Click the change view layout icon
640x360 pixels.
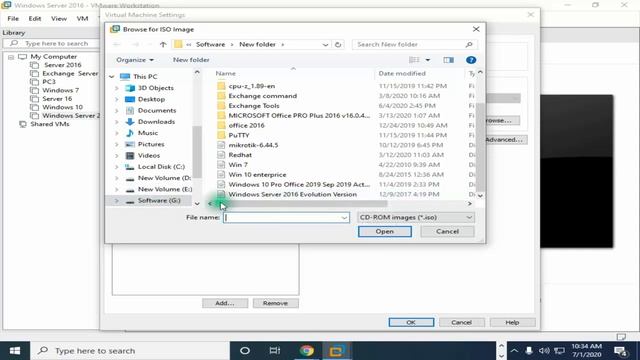pos(414,60)
